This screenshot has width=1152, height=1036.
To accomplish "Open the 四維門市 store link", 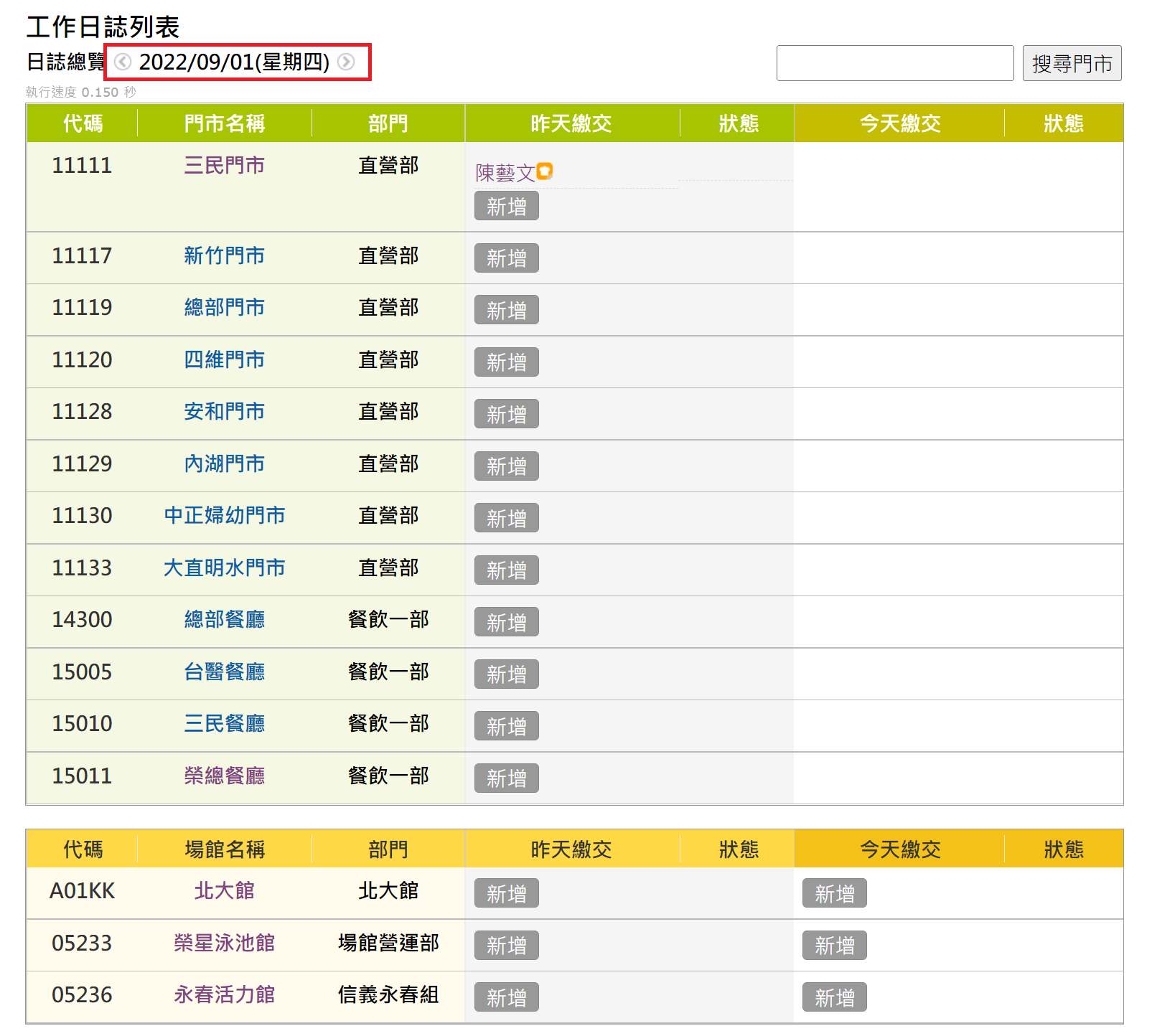I will 224,360.
